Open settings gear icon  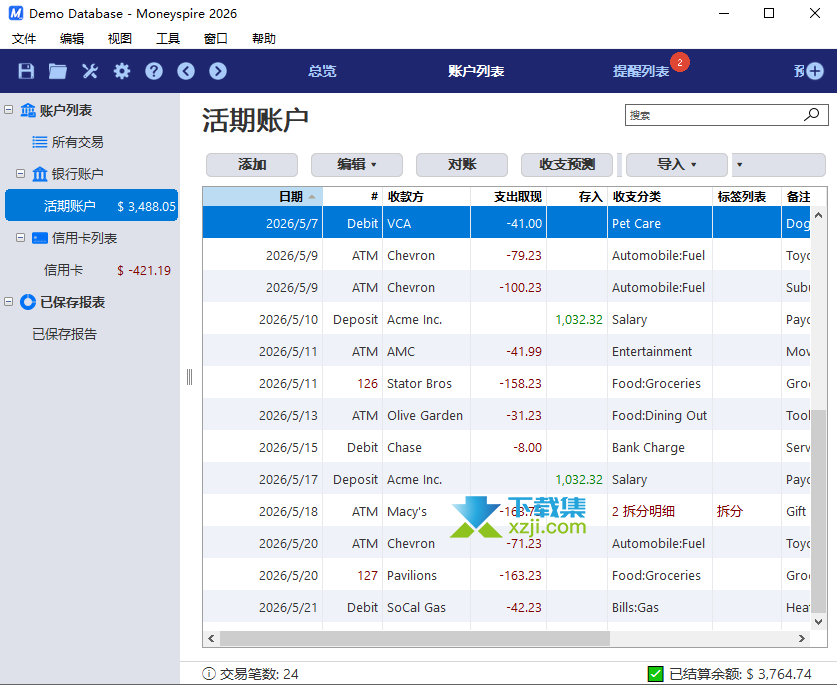[x=122, y=71]
